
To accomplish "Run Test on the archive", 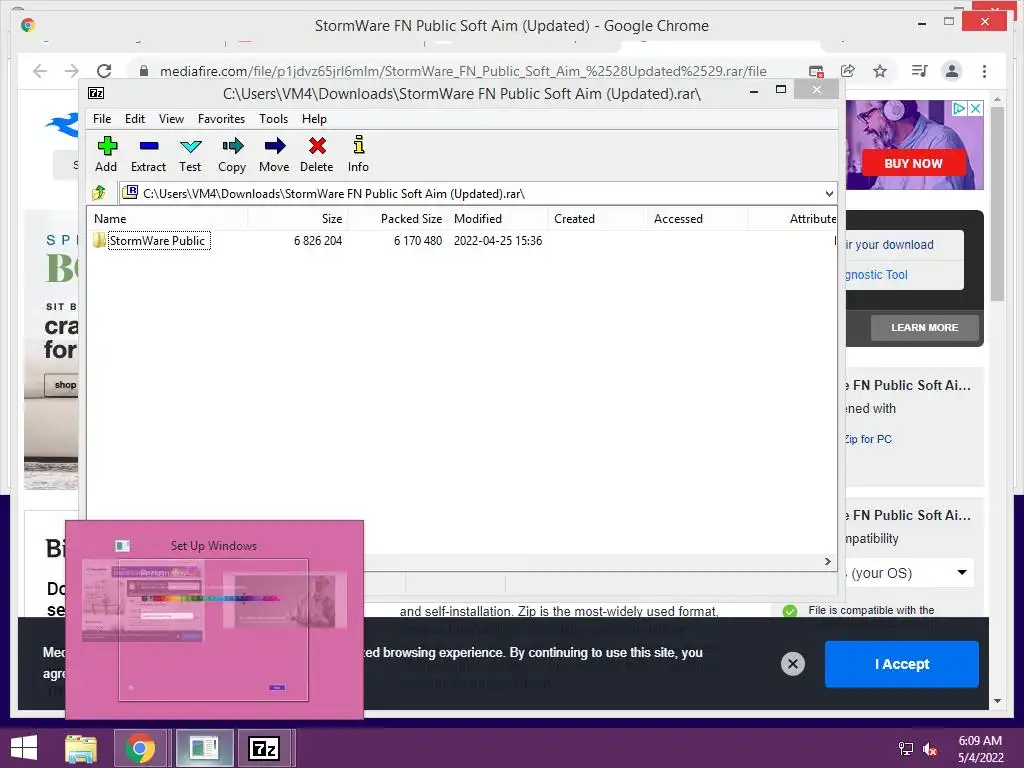I will [x=190, y=154].
